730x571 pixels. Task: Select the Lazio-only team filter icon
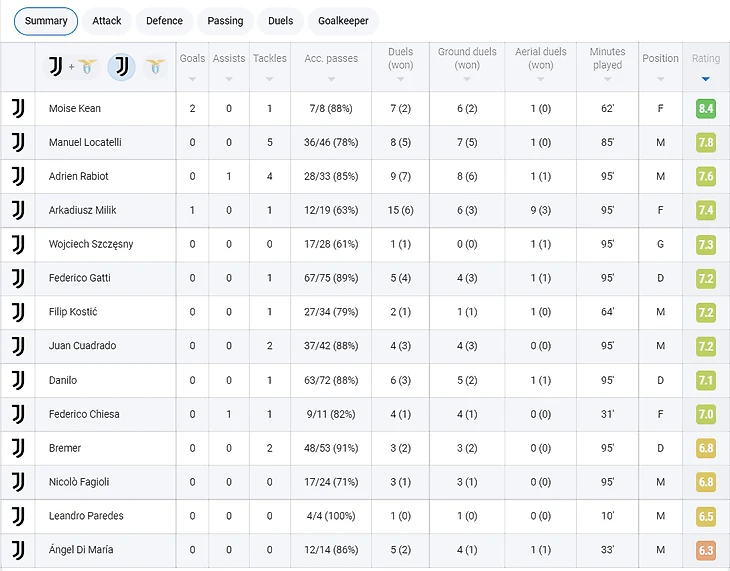(155, 67)
